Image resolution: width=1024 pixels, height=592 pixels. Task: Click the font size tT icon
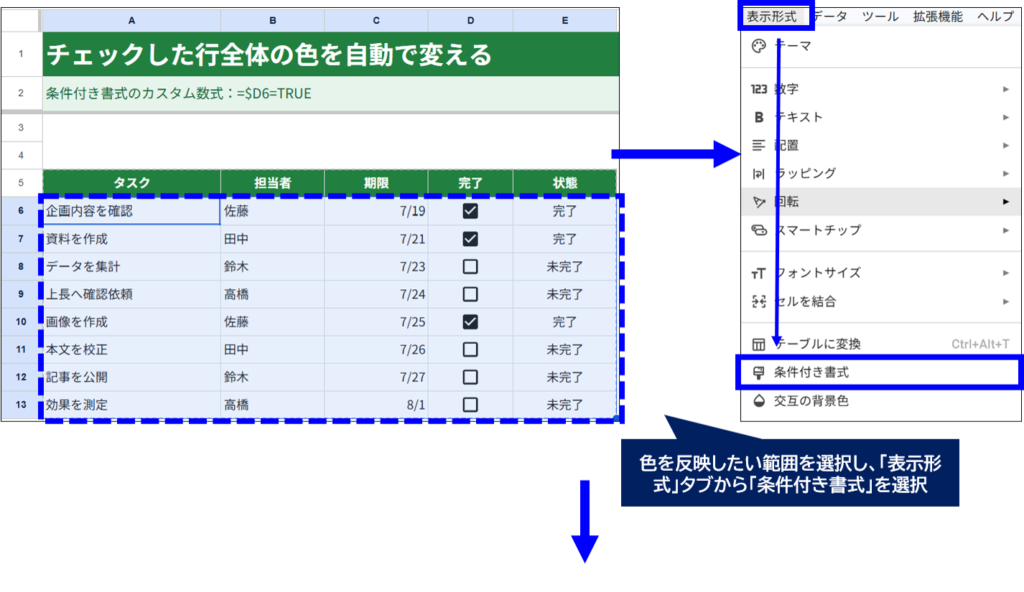[758, 273]
